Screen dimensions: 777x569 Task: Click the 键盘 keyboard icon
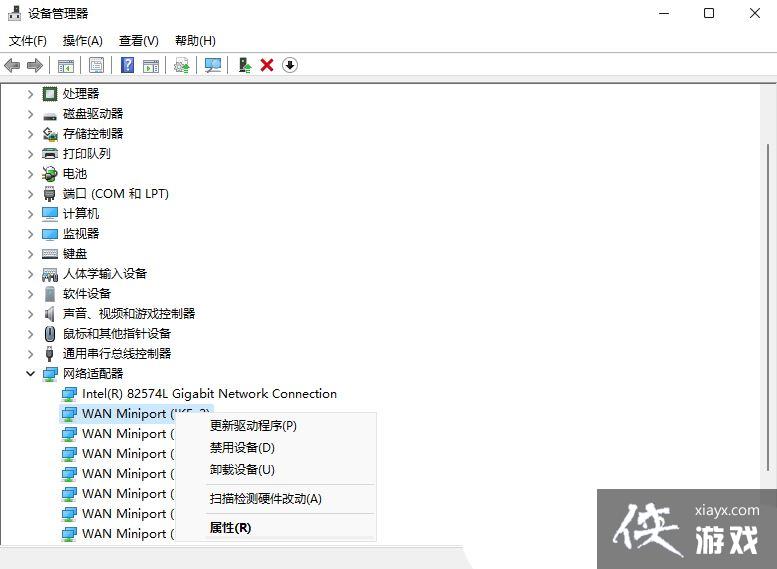(50, 254)
